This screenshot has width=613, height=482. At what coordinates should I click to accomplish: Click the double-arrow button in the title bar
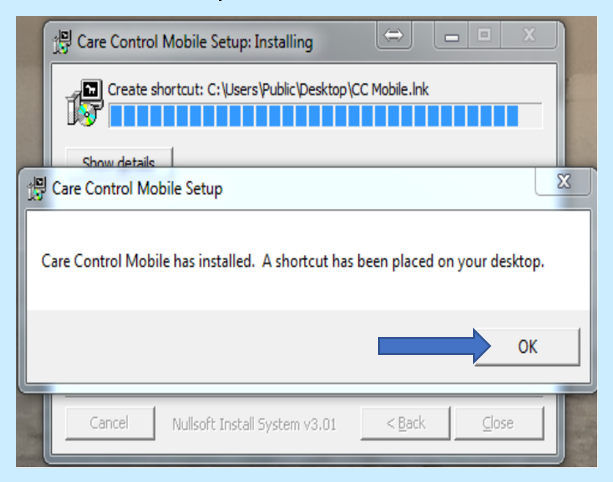(x=394, y=36)
